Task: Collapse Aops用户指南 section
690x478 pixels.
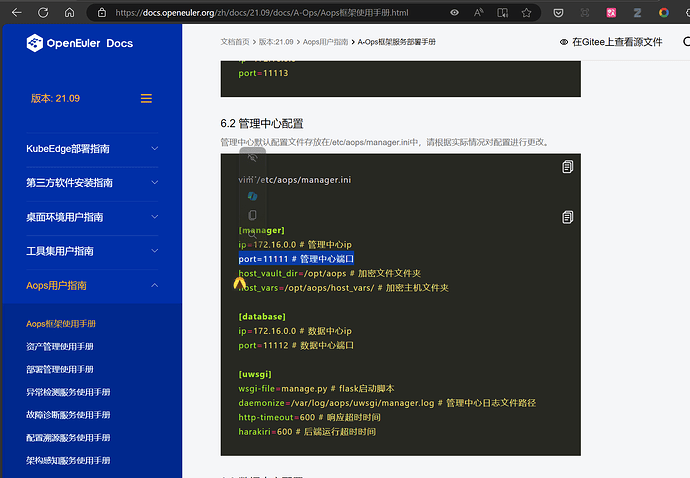Action: 154,285
